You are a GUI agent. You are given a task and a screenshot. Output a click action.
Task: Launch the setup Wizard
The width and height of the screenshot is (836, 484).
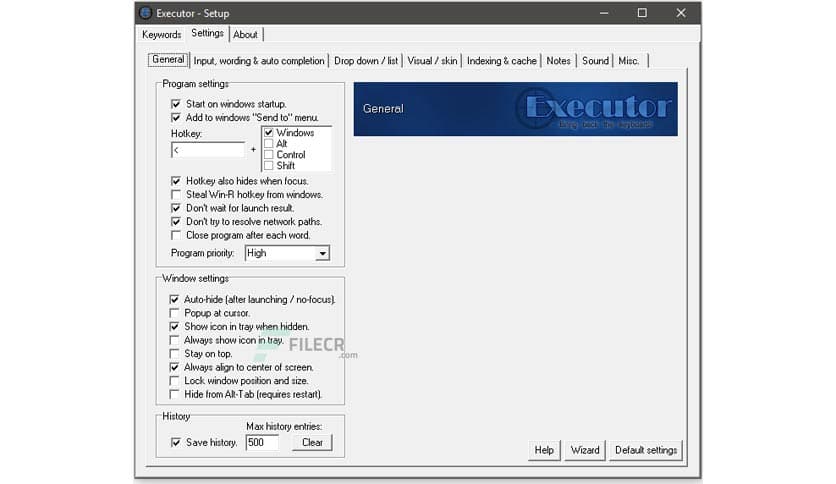585,450
